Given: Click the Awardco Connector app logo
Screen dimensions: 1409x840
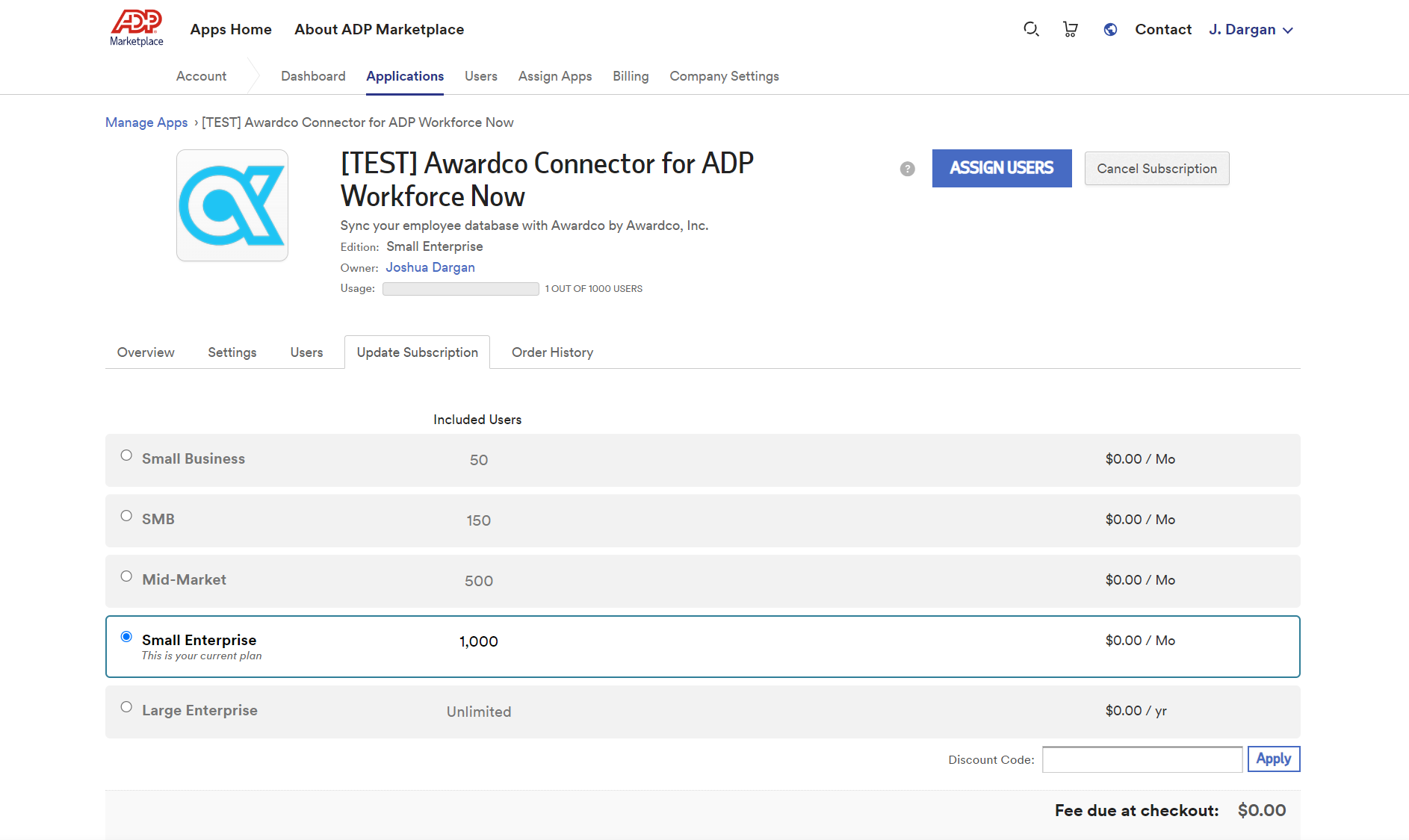Looking at the screenshot, I should click(232, 205).
